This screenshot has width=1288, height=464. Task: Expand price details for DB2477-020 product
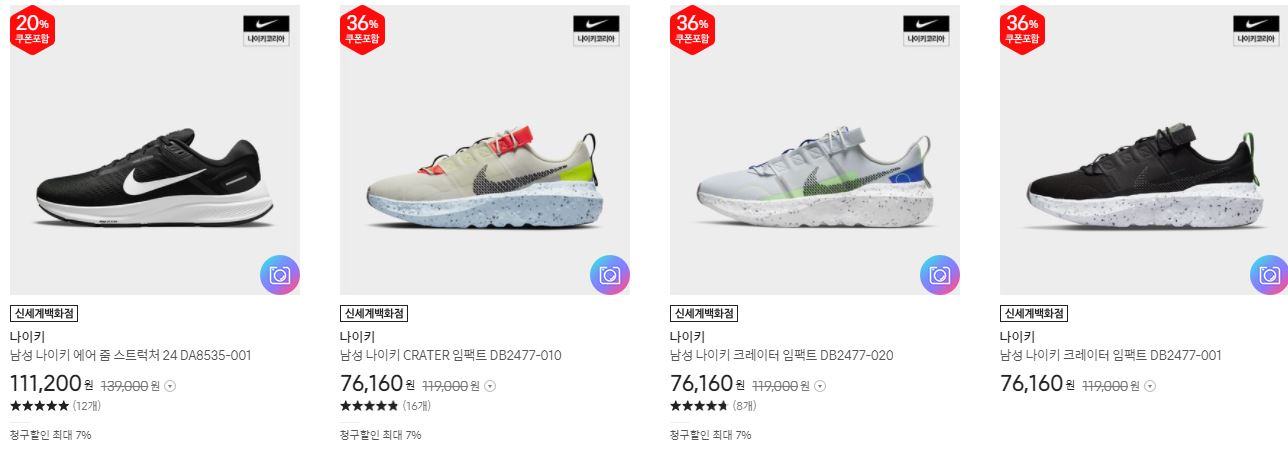click(x=820, y=386)
